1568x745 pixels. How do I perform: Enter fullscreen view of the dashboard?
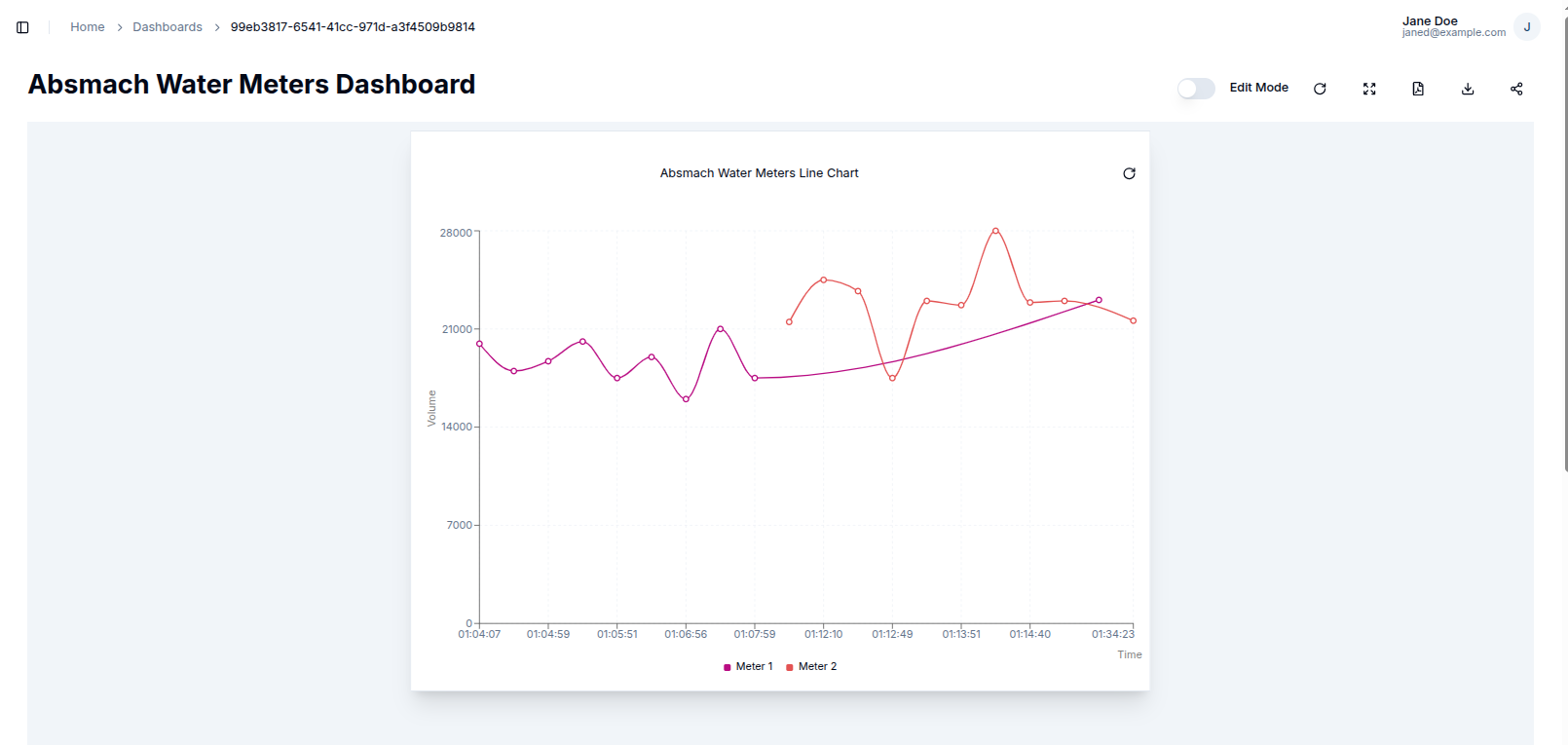coord(1369,89)
